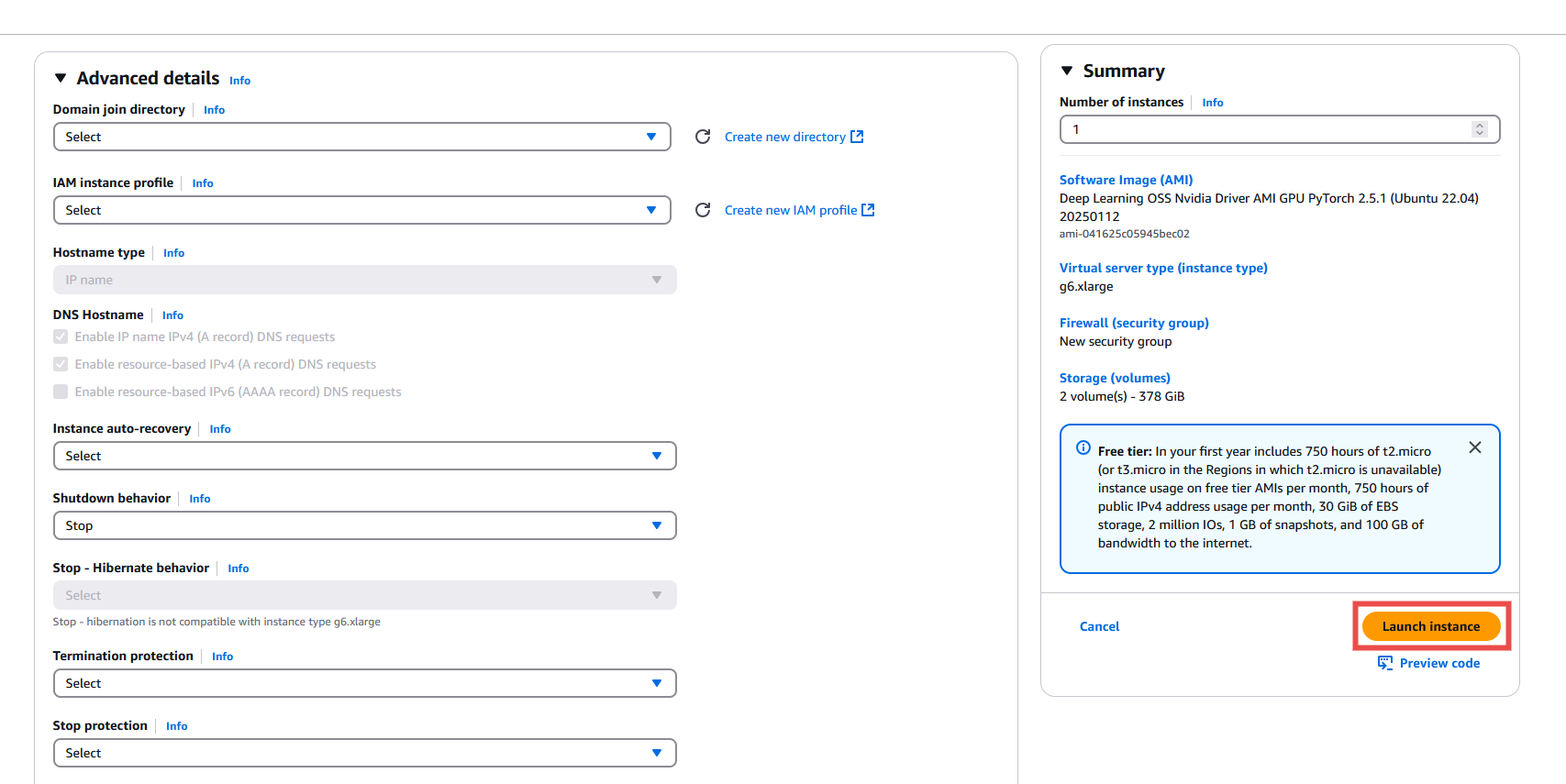1566x784 pixels.
Task: Enable resource-based IPv6 AAAA record requests
Action: (61, 392)
